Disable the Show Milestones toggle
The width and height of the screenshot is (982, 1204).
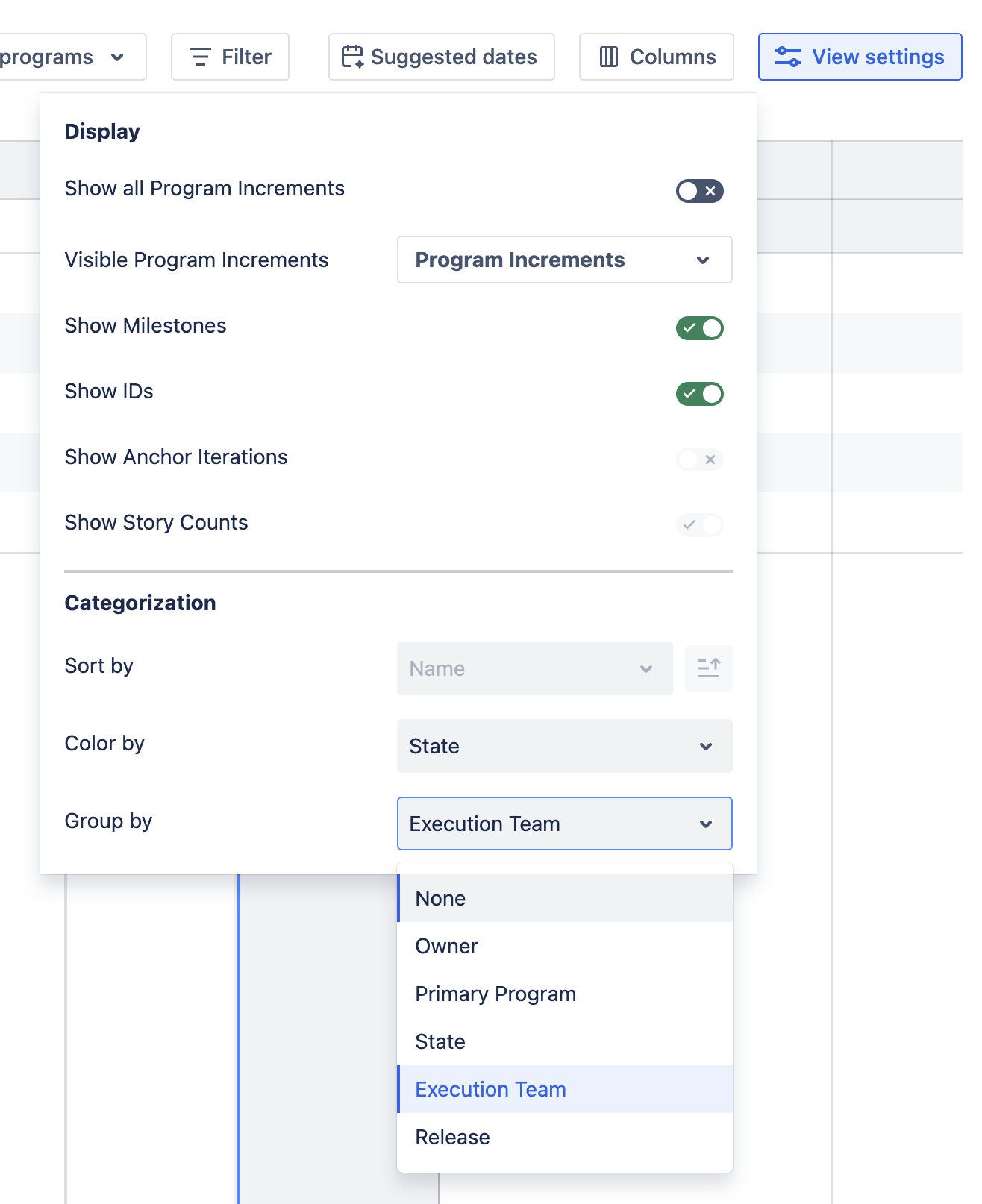pyautogui.click(x=699, y=328)
